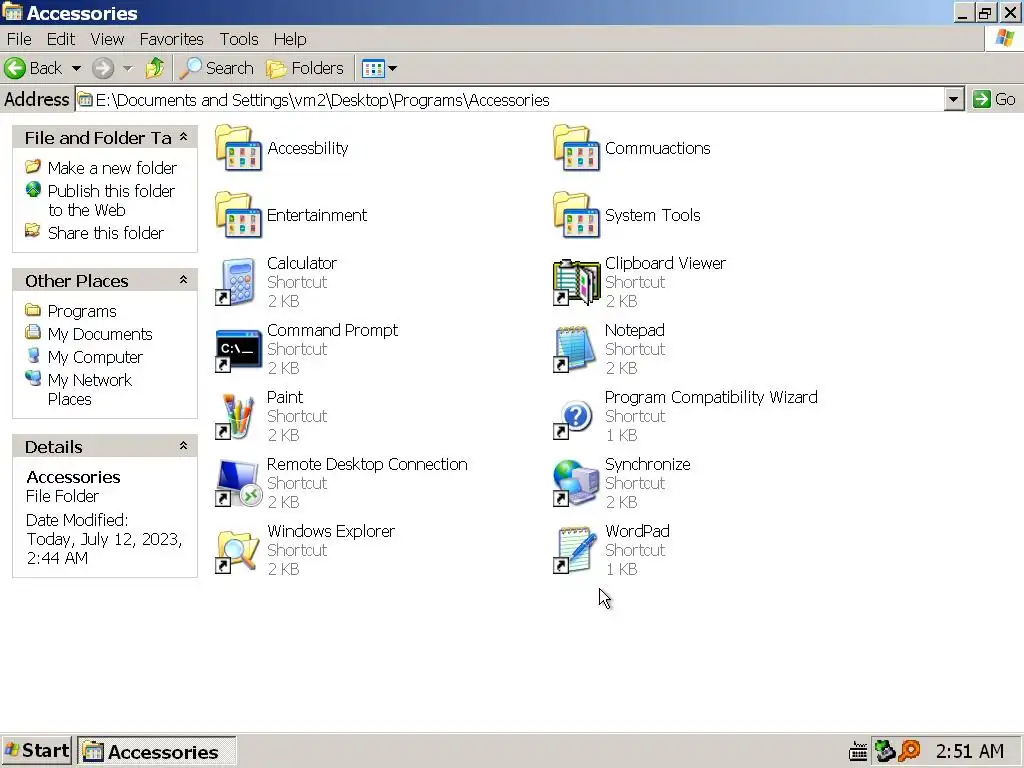Select the WordPad shortcut icon
This screenshot has width=1024, height=768.
pyautogui.click(x=576, y=551)
